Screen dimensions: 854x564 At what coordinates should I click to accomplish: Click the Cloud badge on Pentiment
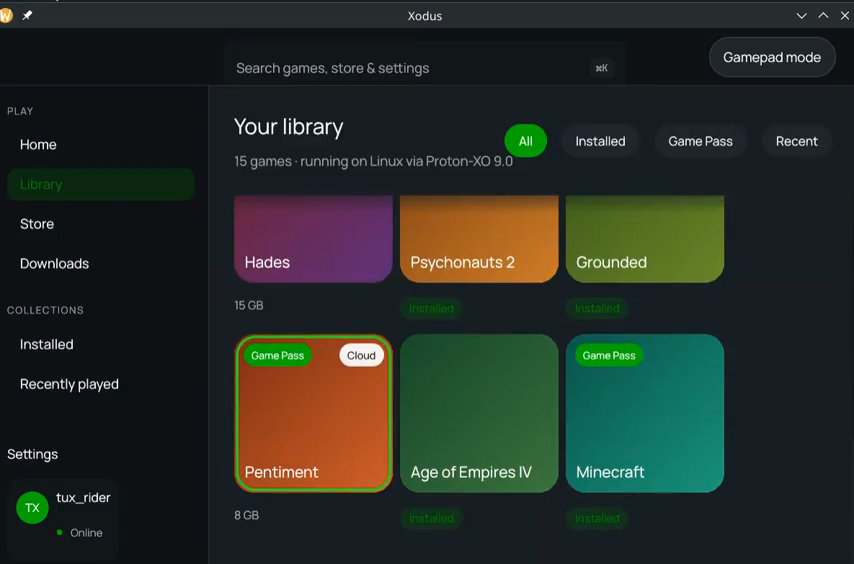[x=362, y=355]
